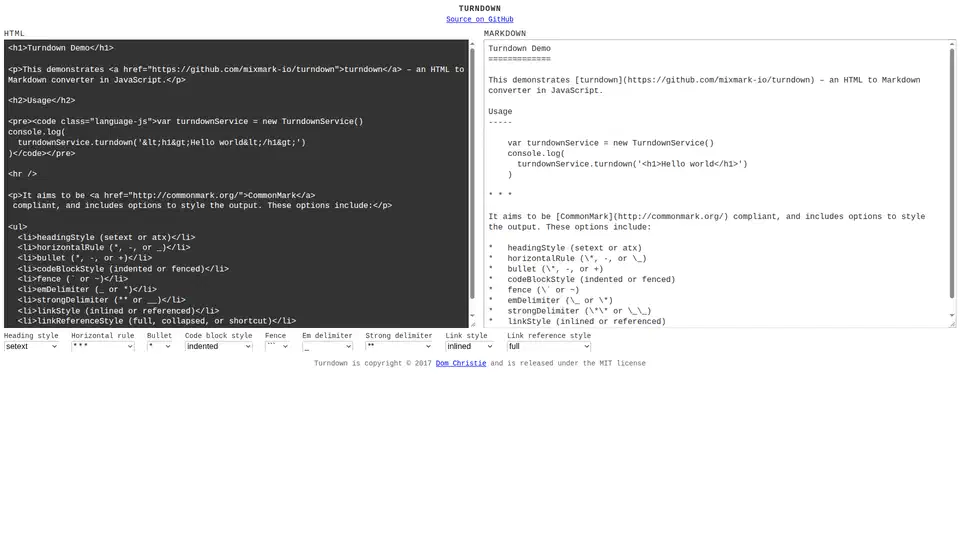This screenshot has height=540, width=960.
Task: Open the Link style dropdown
Action: (469, 347)
